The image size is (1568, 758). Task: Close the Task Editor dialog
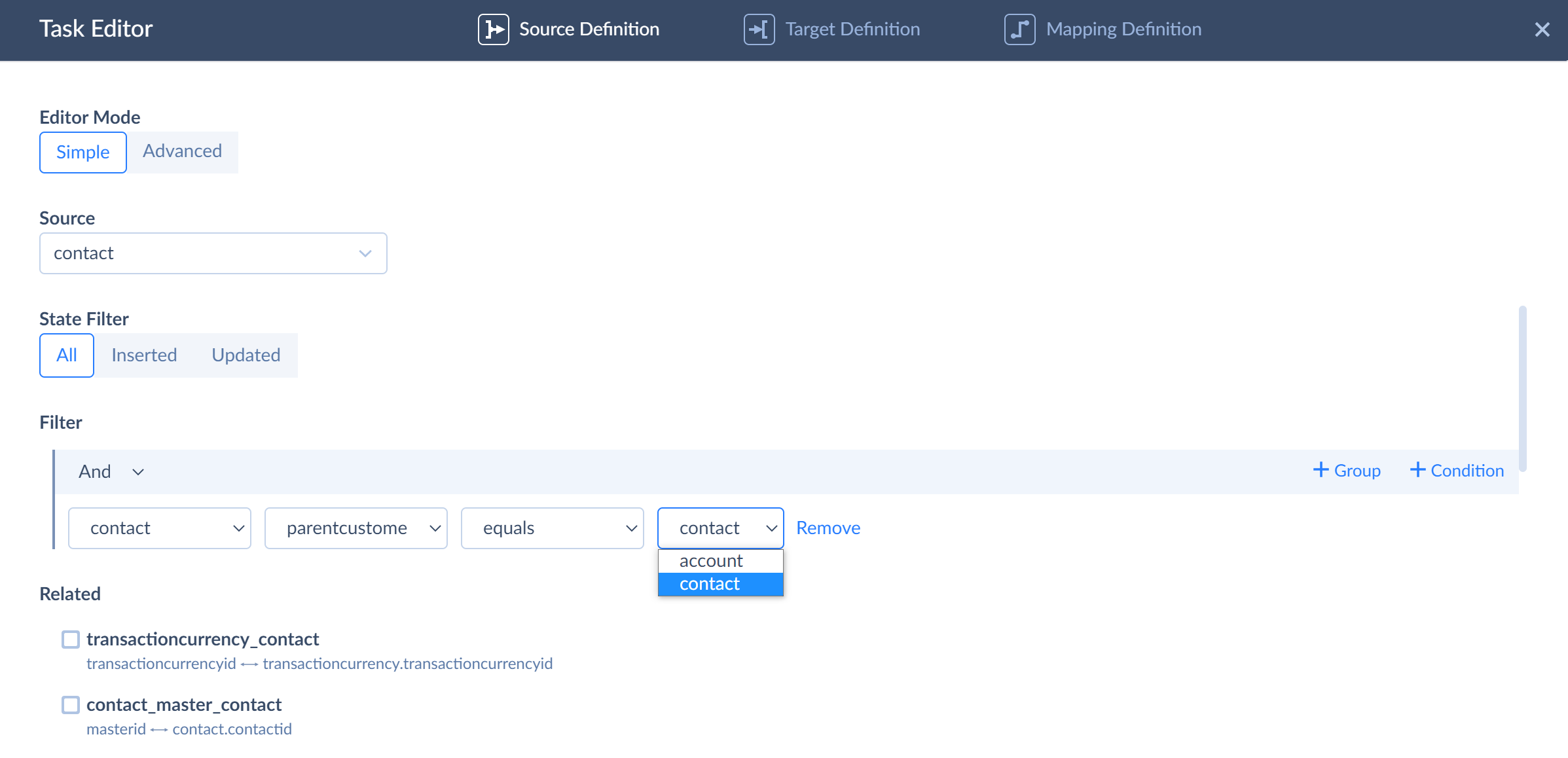[x=1542, y=29]
